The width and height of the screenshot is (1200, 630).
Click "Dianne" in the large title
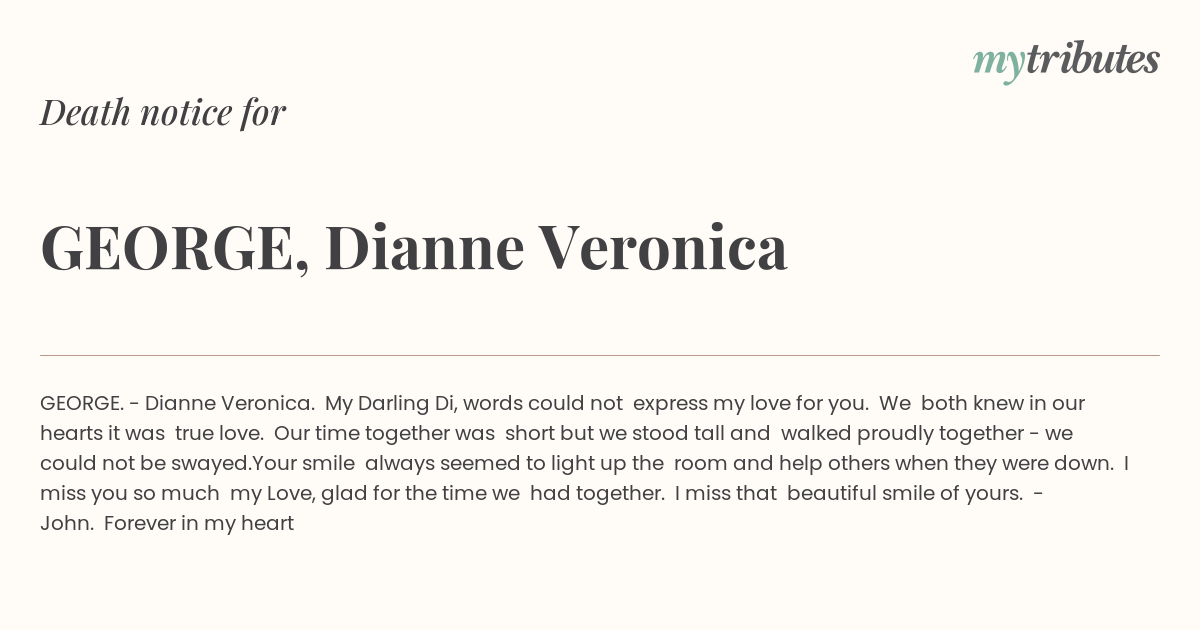(x=425, y=248)
